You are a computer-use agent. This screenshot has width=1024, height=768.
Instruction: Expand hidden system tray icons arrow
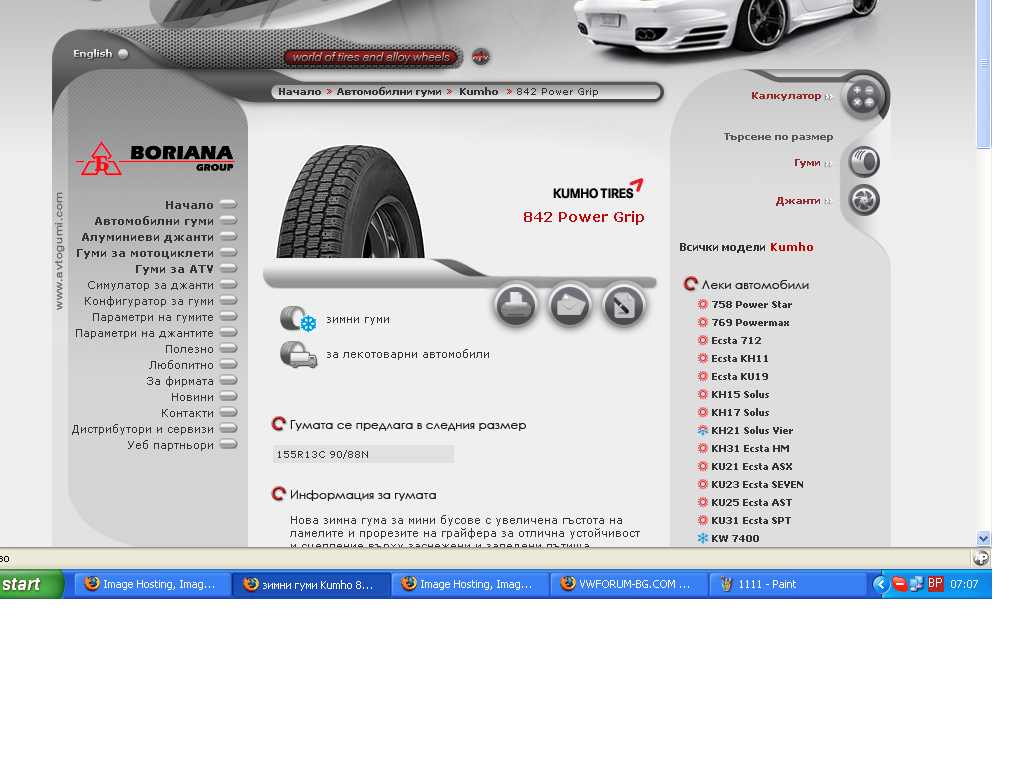point(880,584)
